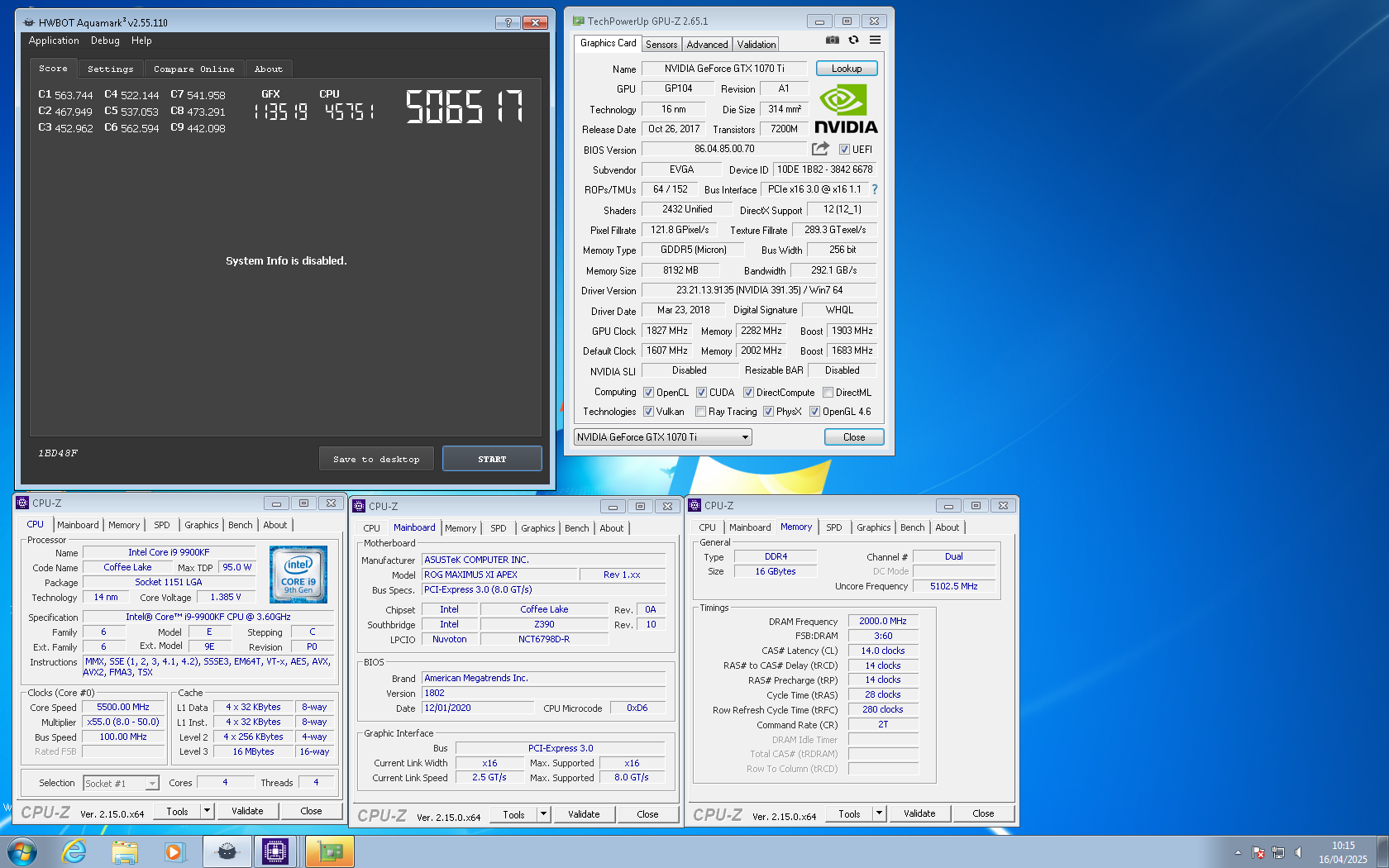Select the Aquamark taskbar icon
Screen dimensions: 1389x868
coord(227,851)
